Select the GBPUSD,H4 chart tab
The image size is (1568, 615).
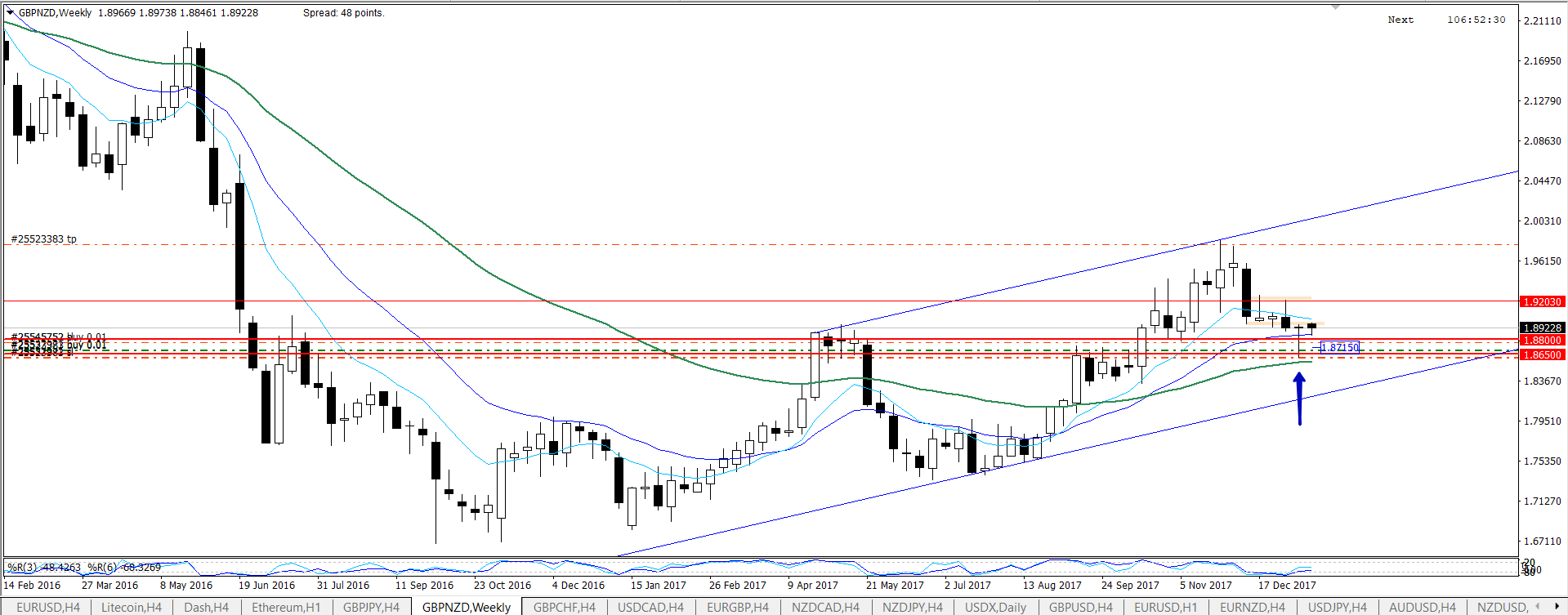pyautogui.click(x=1081, y=607)
